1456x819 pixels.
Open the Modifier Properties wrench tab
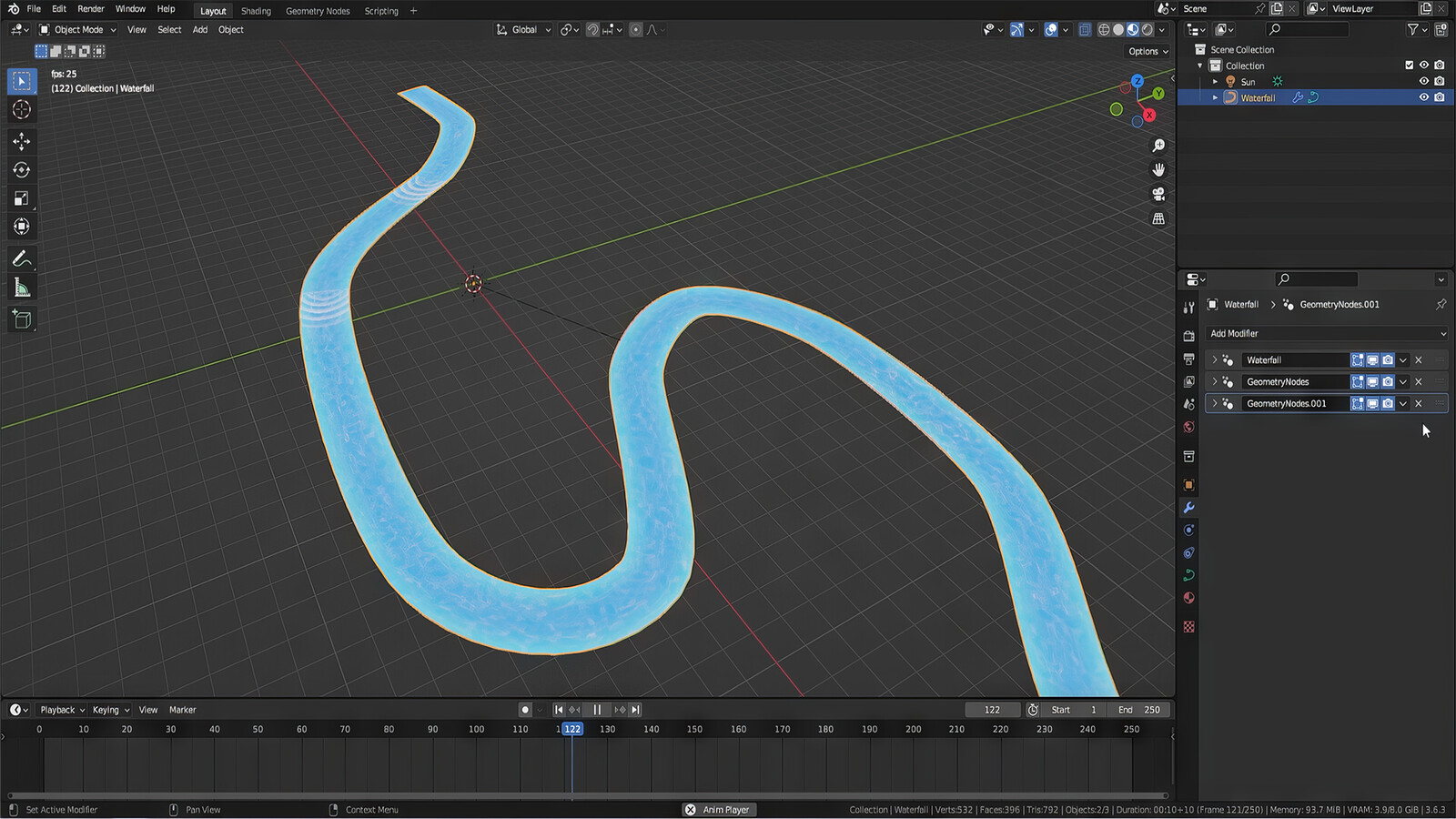(x=1188, y=508)
